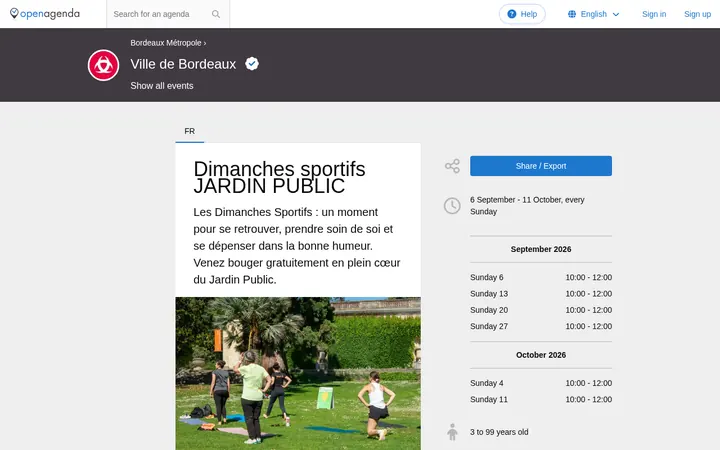Image resolution: width=720 pixels, height=450 pixels.
Task: Click the Help question mark icon
Action: [512, 14]
